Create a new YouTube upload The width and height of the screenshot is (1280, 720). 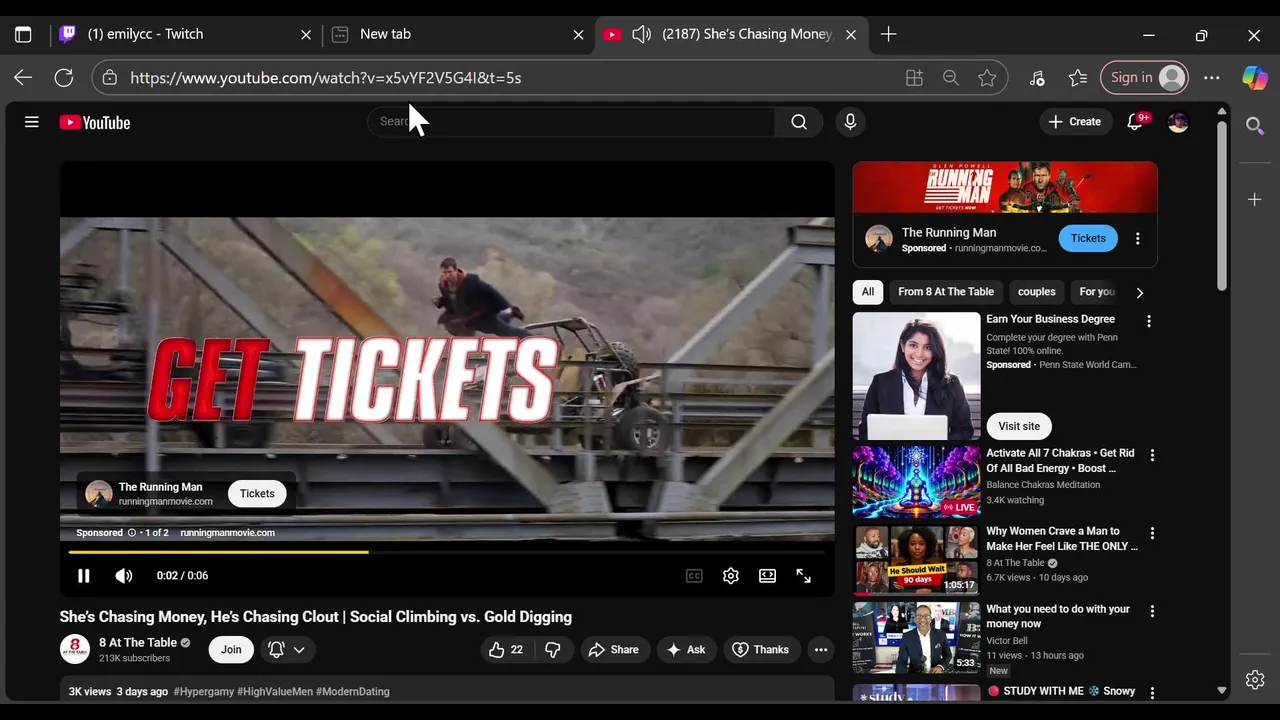[x=1075, y=122]
